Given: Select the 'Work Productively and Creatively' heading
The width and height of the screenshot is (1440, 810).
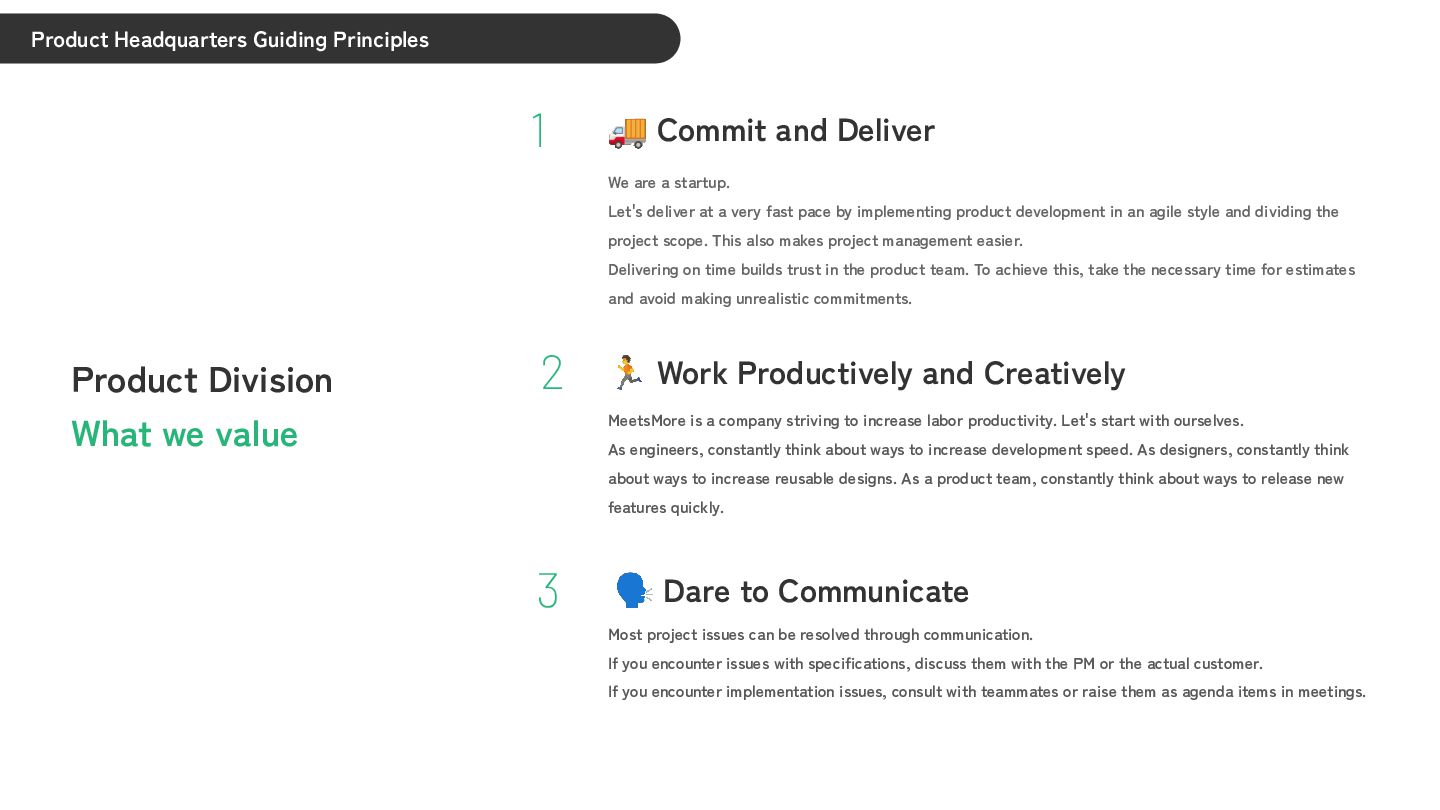Looking at the screenshot, I should coord(890,373).
